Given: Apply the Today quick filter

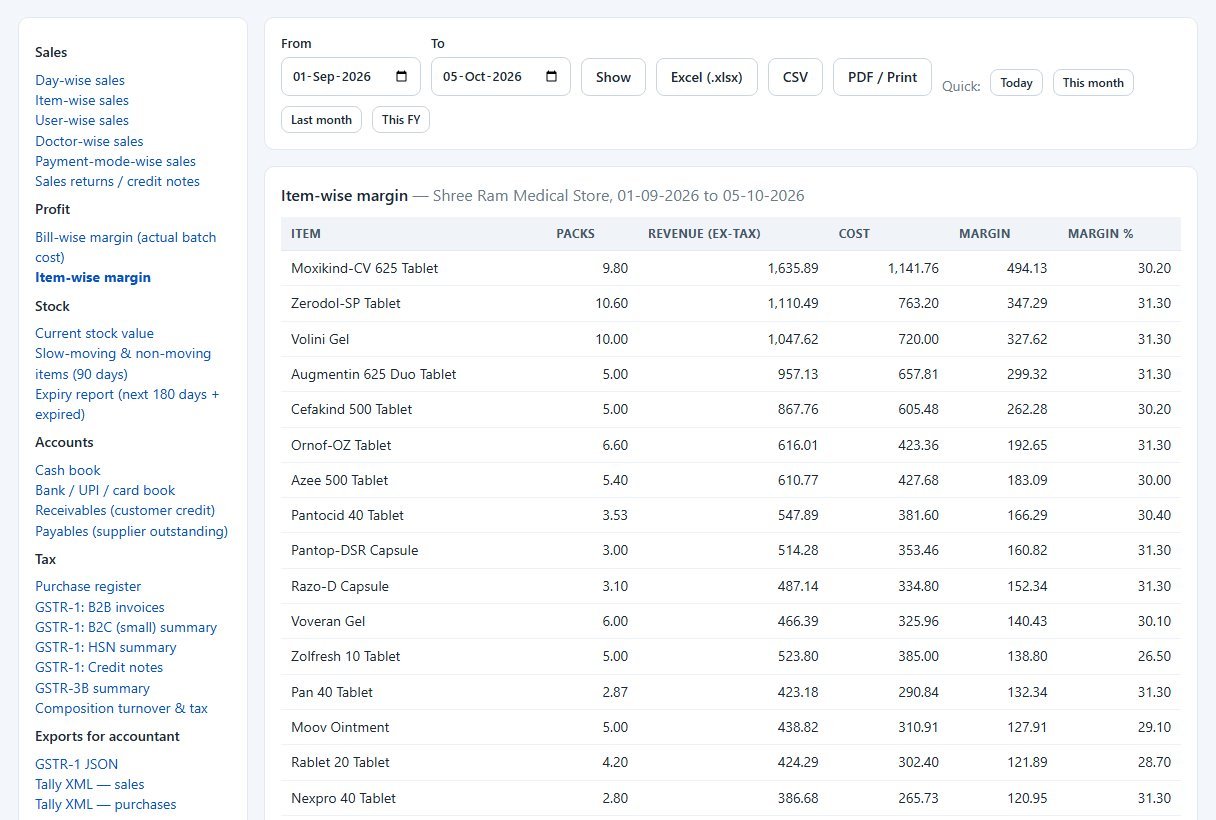Looking at the screenshot, I should click(x=1016, y=83).
